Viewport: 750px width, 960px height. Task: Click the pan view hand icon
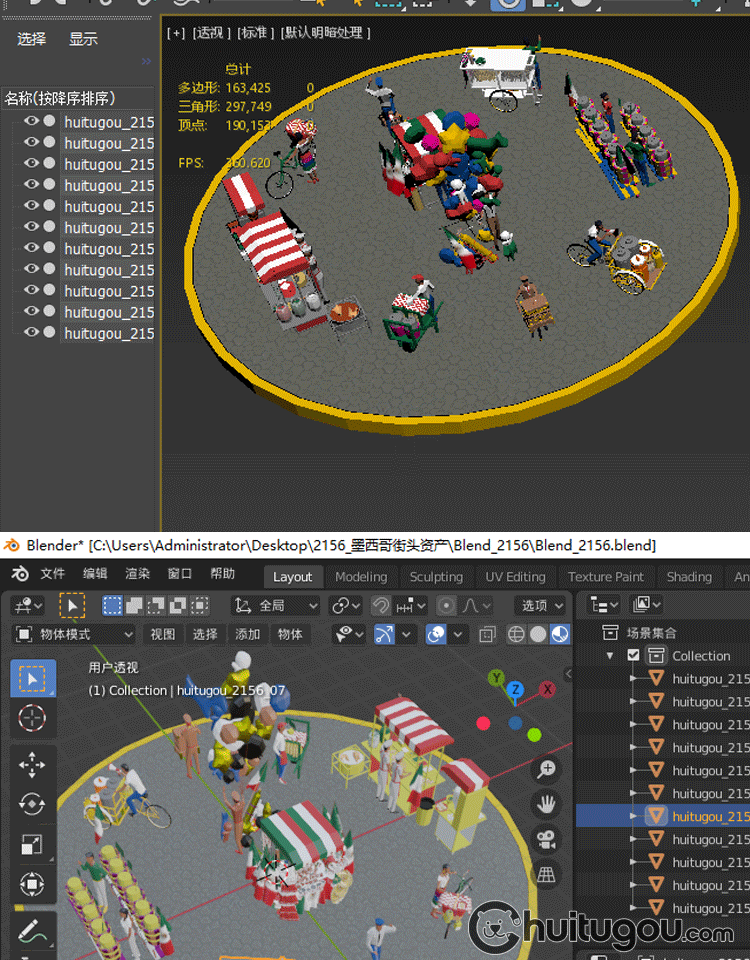[x=546, y=804]
